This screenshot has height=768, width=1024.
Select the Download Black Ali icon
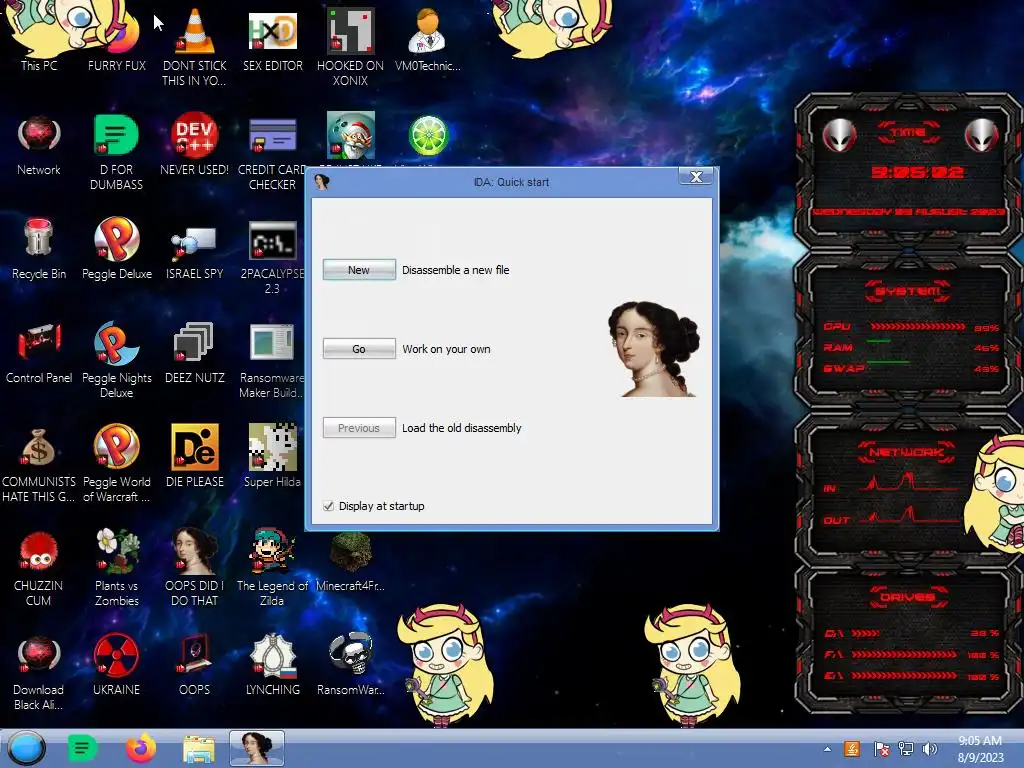point(39,673)
